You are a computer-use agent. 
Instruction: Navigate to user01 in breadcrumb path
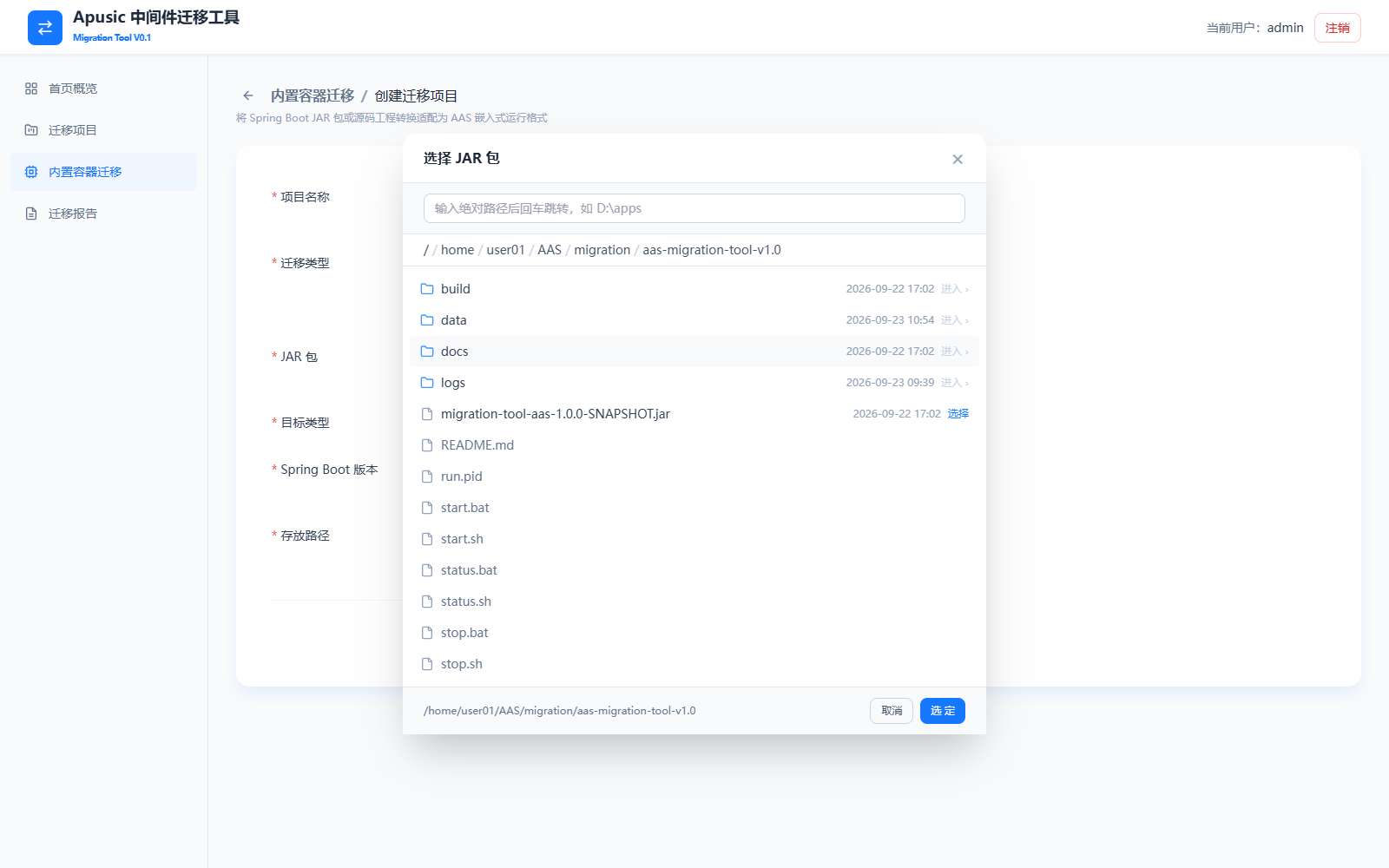[x=505, y=250]
